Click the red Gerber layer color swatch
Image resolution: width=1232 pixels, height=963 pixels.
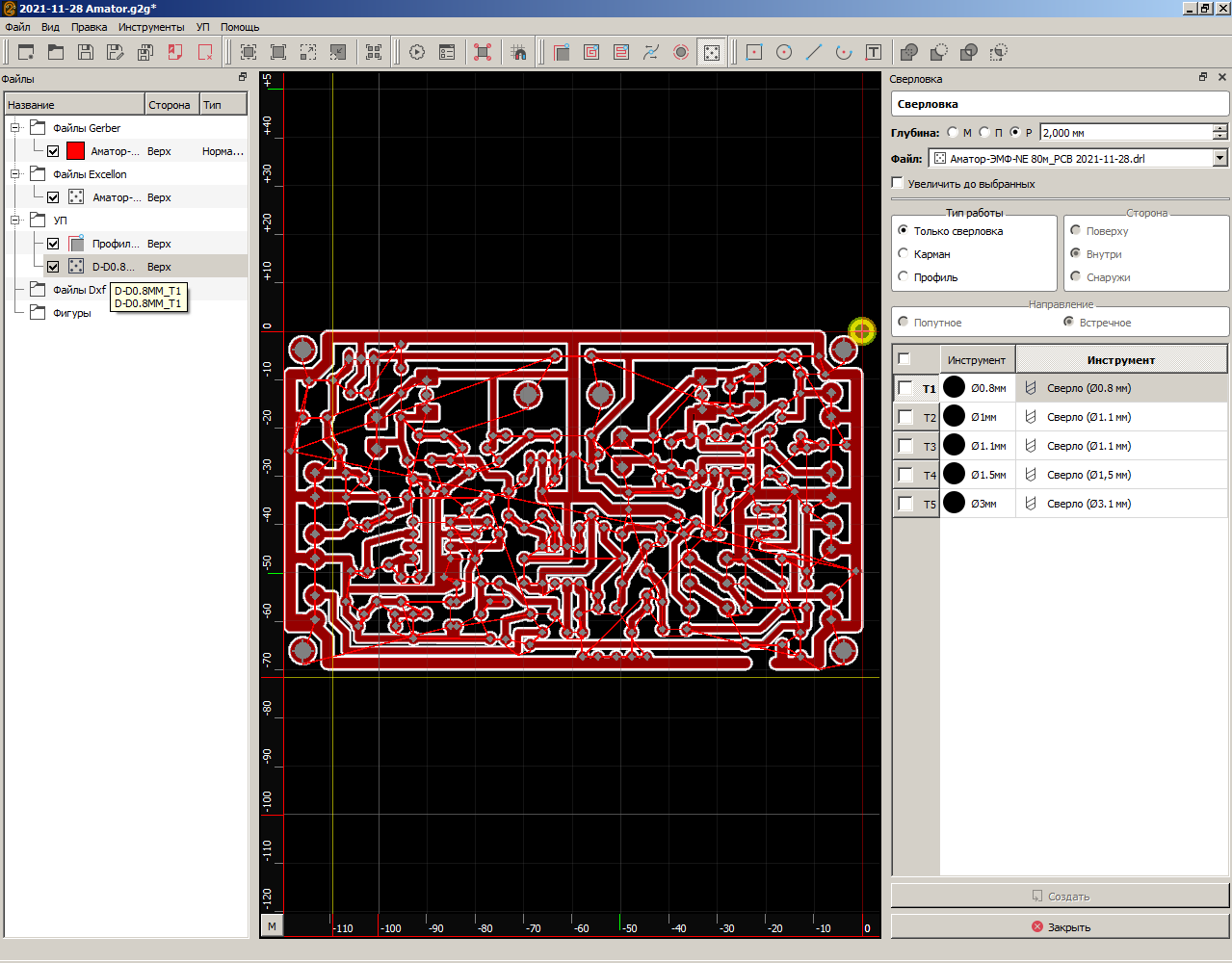[75, 151]
